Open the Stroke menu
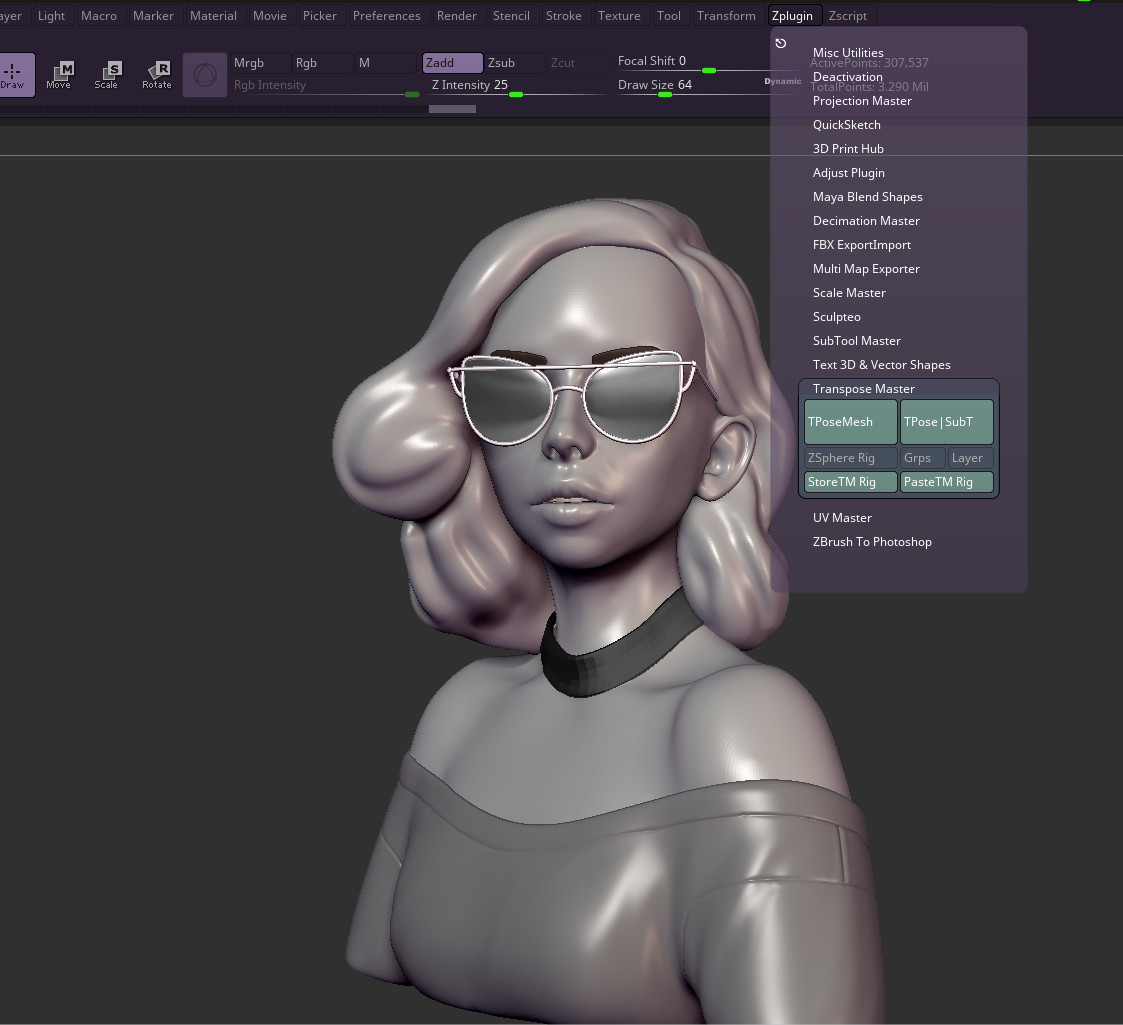The height and width of the screenshot is (1025, 1123). 564,16
